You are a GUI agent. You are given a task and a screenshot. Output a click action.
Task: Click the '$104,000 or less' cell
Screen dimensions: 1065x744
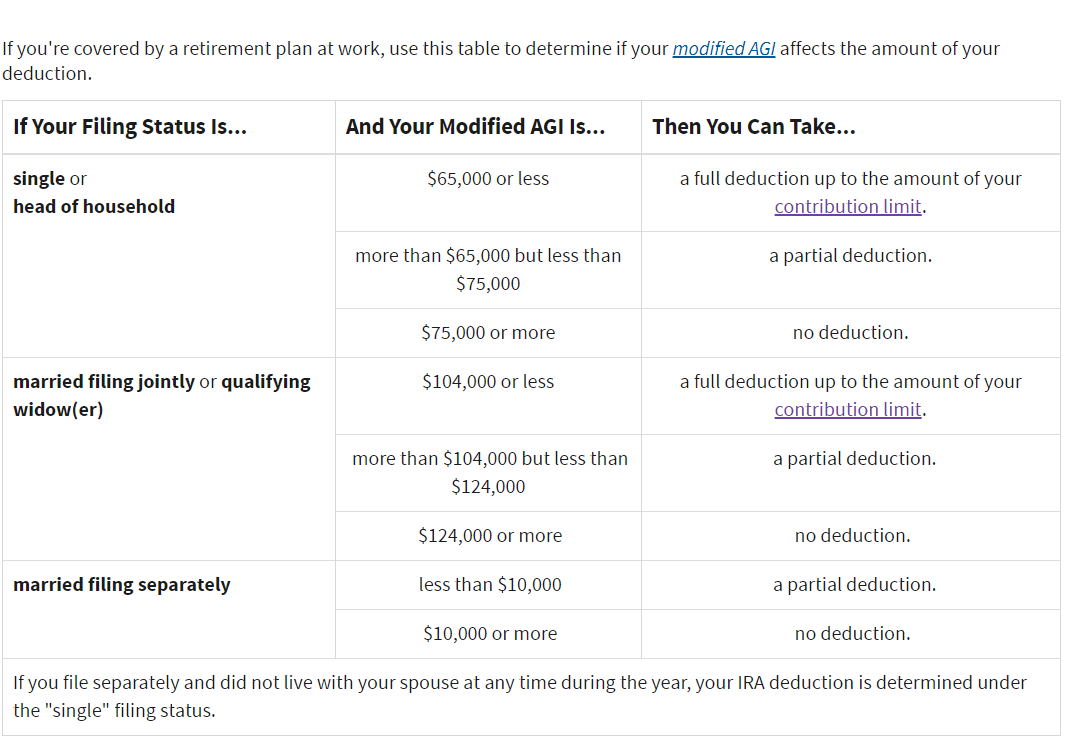(488, 396)
